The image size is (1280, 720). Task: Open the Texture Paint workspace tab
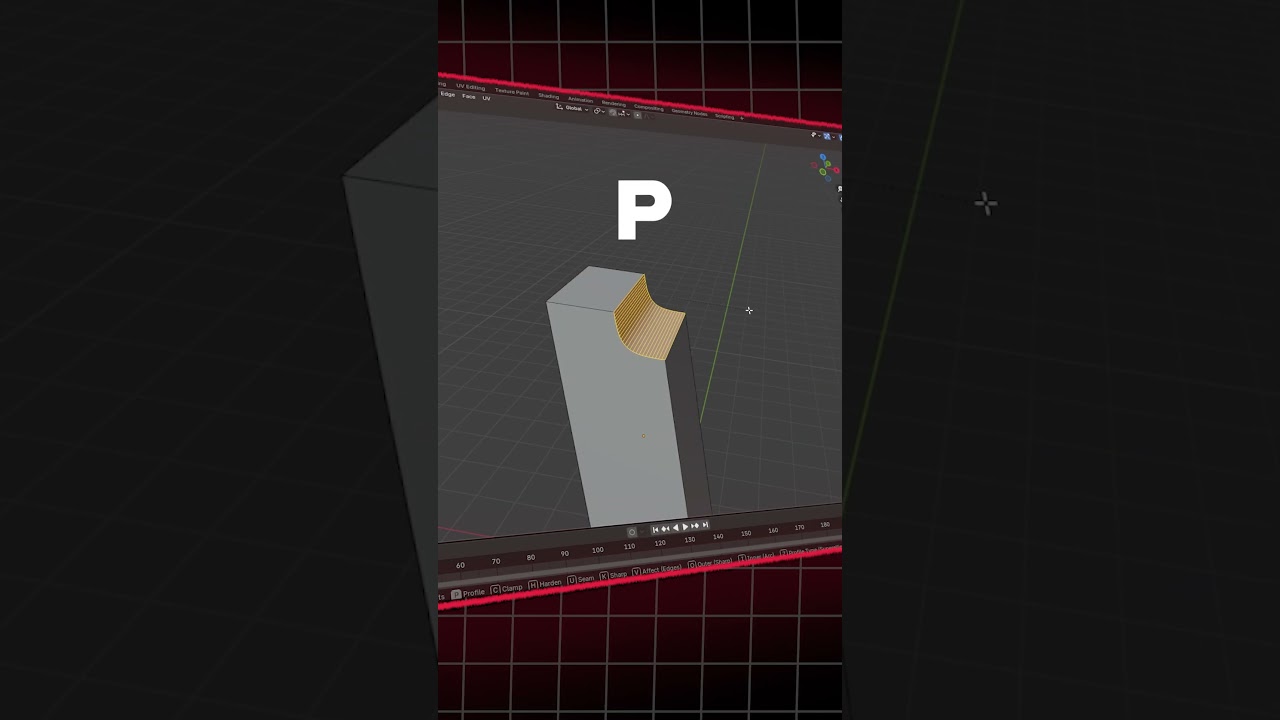pyautogui.click(x=512, y=92)
